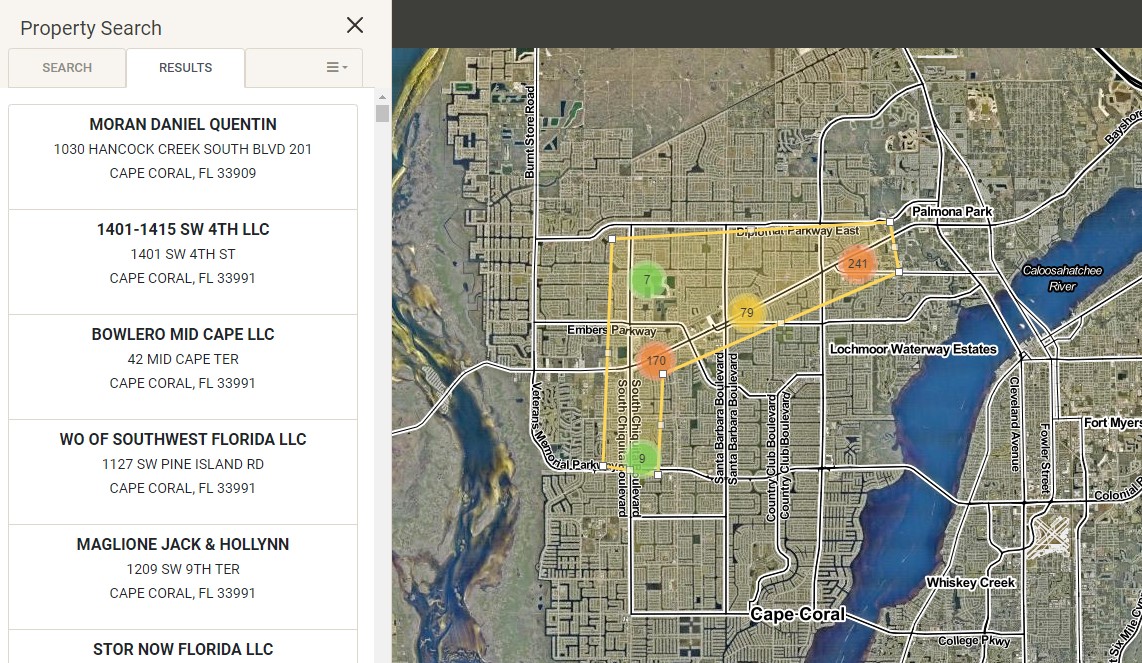
Task: Click the polygon vertex handle below cluster 170
Action: (662, 374)
